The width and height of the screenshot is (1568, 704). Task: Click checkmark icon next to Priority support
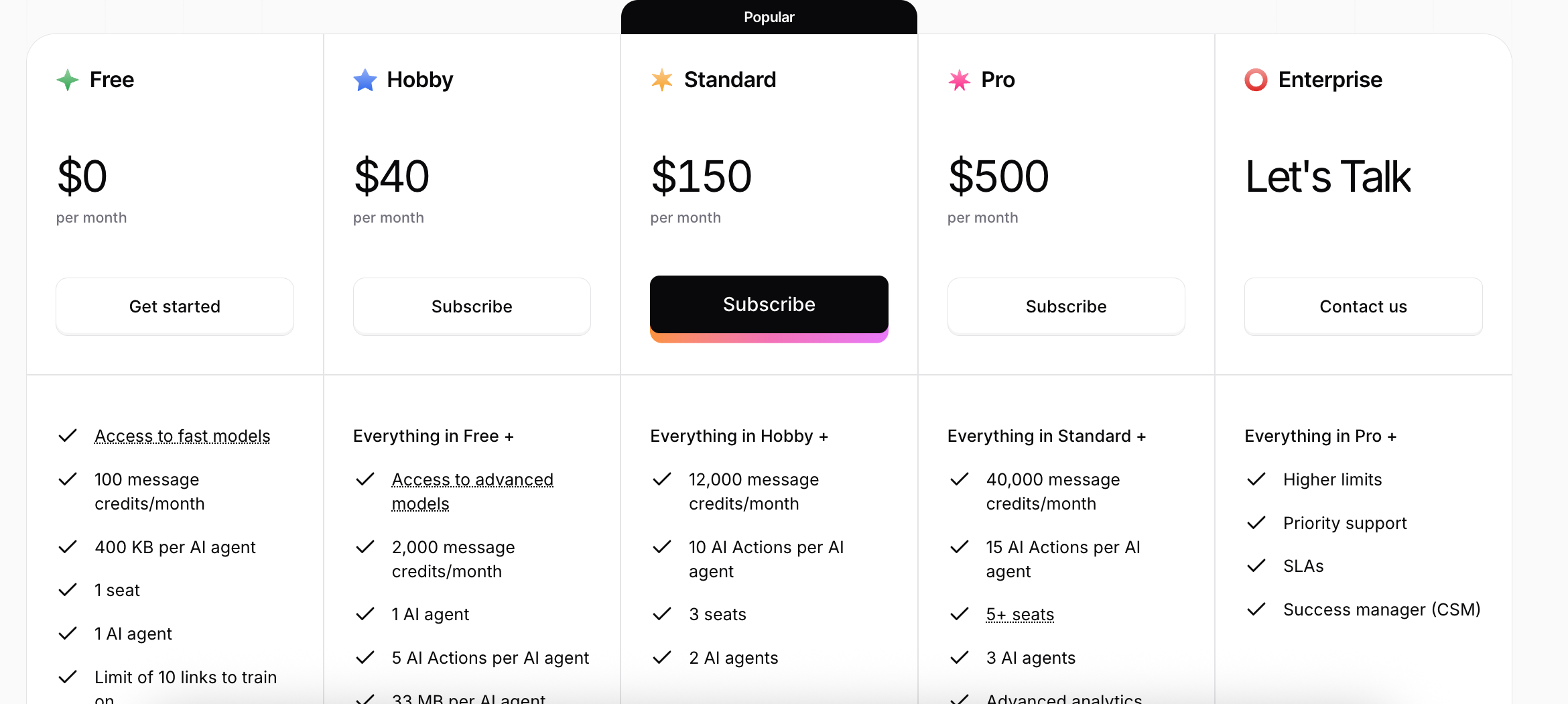pos(1256,523)
